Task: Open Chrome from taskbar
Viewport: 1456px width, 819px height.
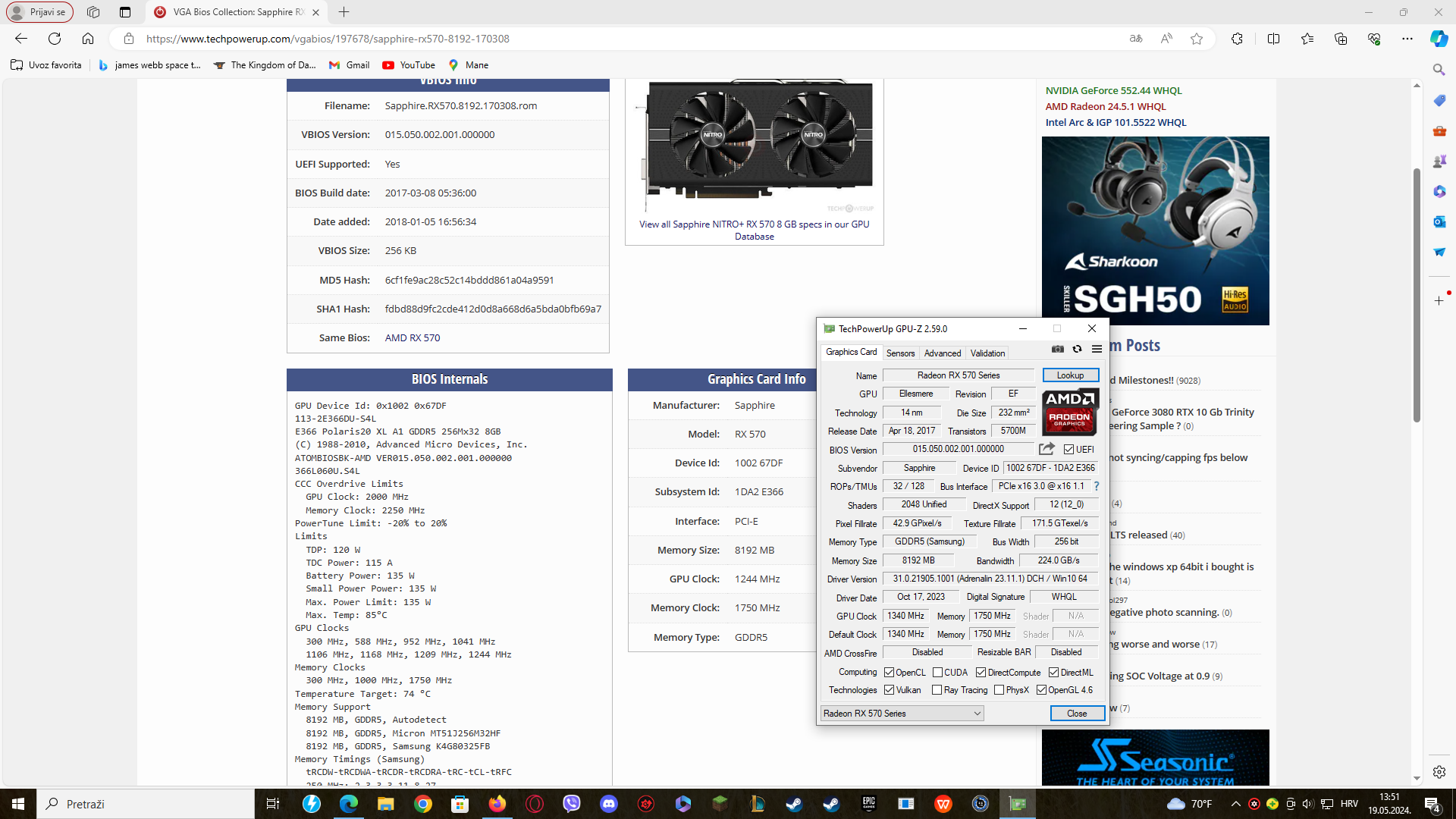Action: coord(423,804)
